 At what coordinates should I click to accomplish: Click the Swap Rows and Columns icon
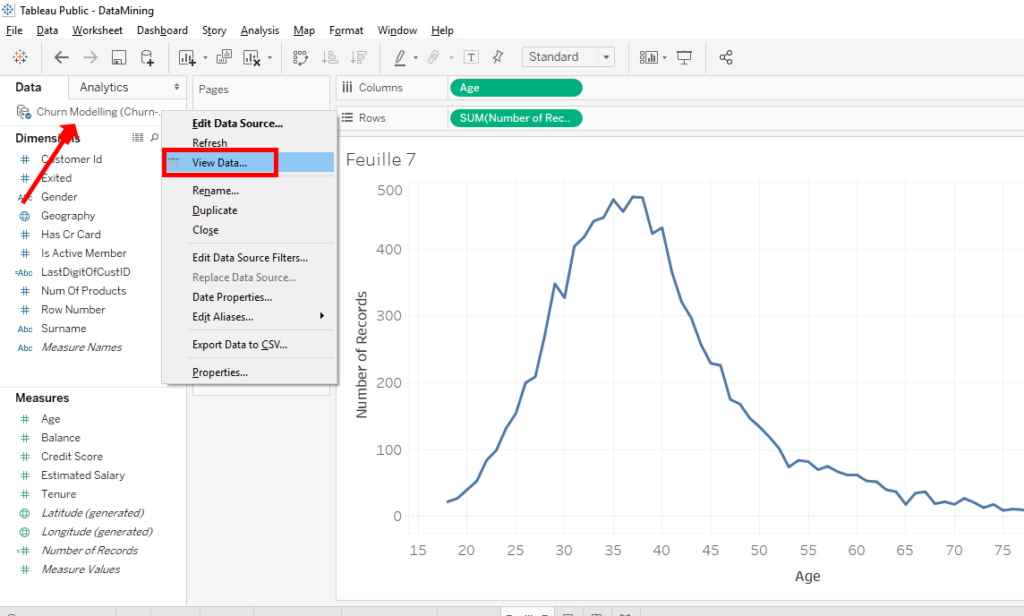click(300, 57)
